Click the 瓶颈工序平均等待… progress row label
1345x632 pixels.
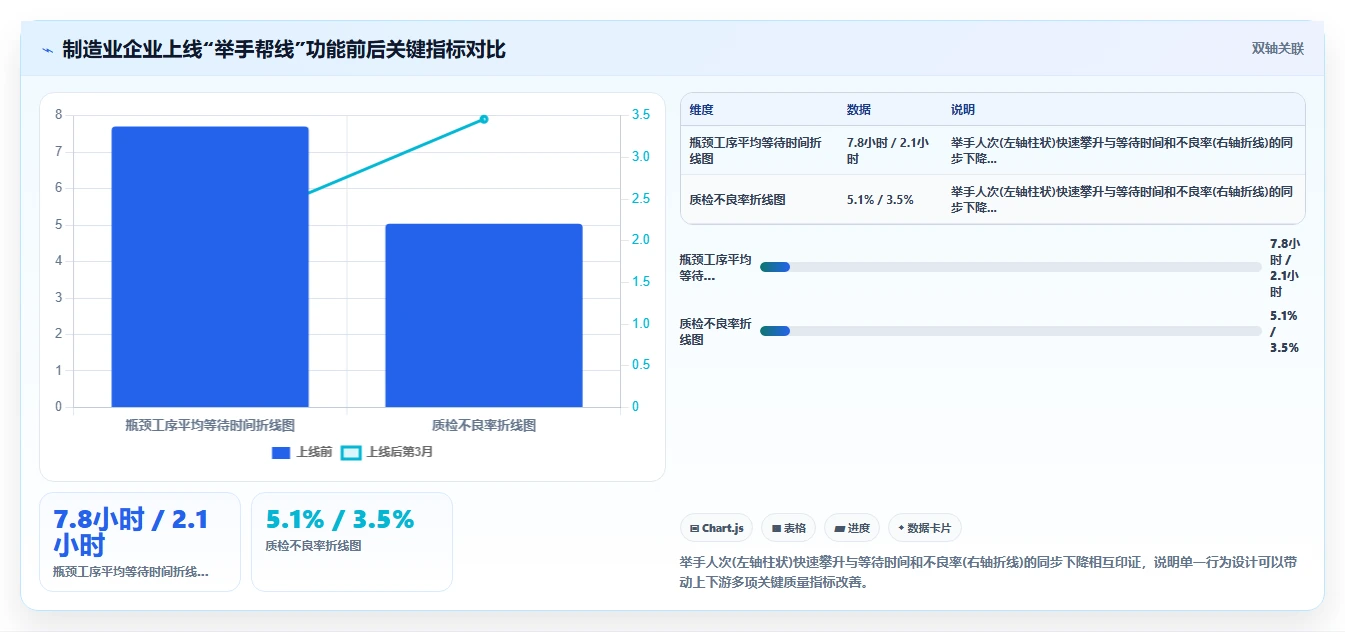[x=715, y=267]
